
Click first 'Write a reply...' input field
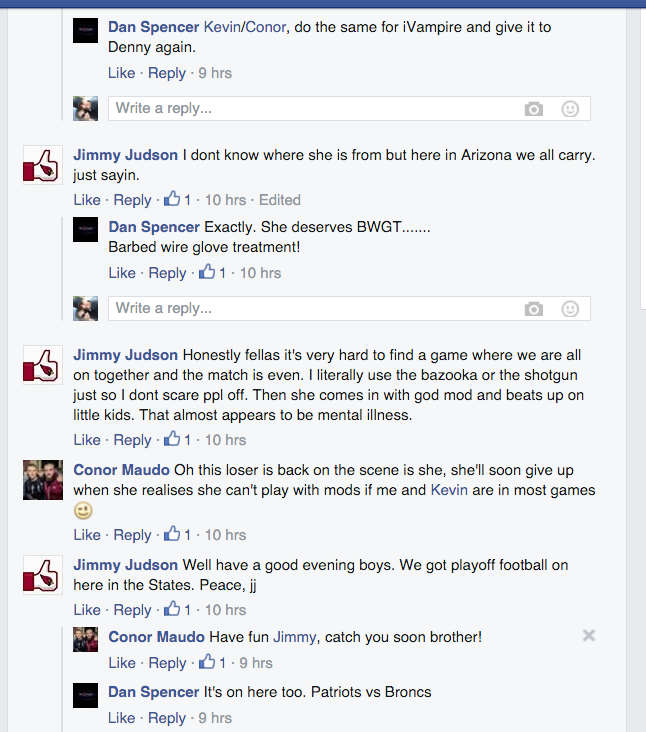click(349, 109)
